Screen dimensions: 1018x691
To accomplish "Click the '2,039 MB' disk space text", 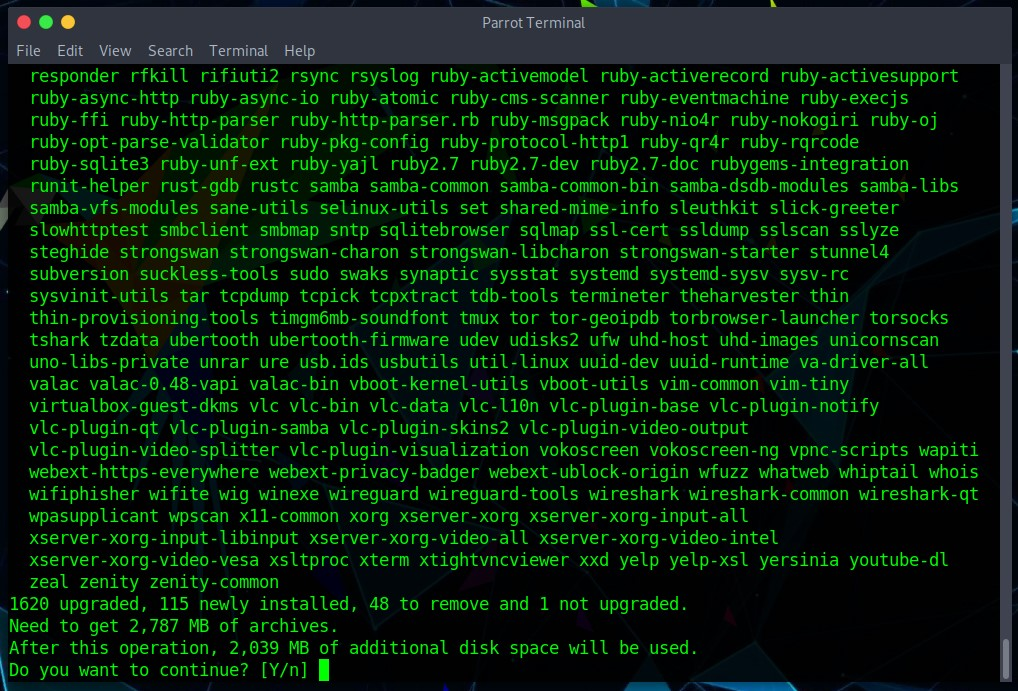I will 269,648.
